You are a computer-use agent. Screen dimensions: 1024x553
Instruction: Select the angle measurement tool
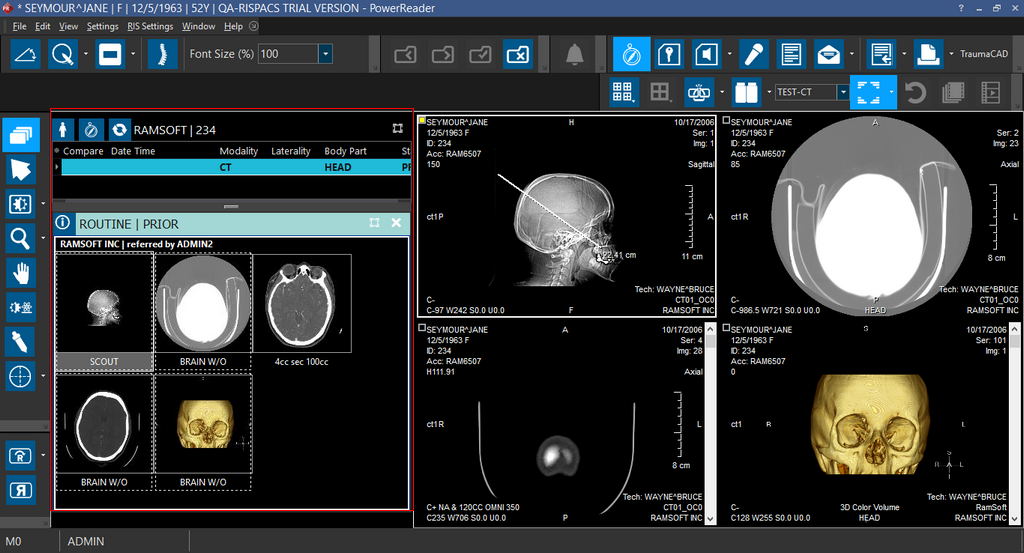pos(26,54)
